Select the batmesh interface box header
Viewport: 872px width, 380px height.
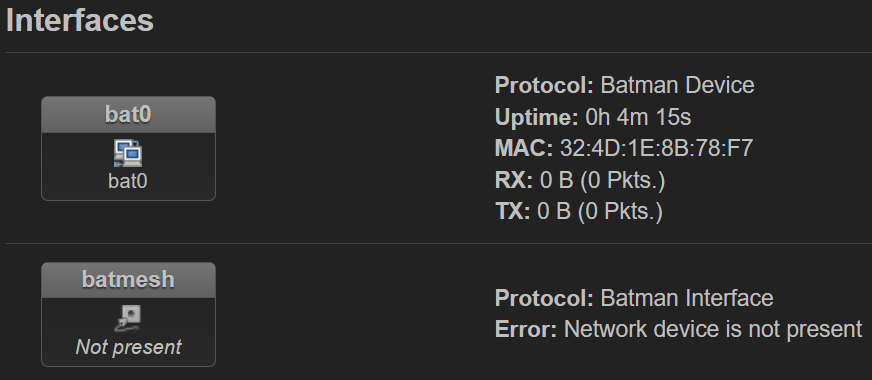click(x=128, y=280)
